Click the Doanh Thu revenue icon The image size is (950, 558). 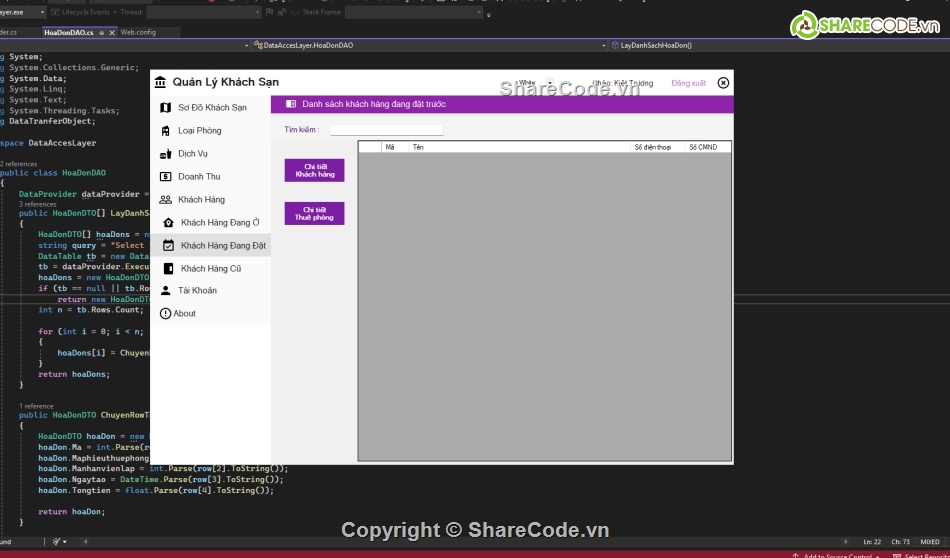165,177
